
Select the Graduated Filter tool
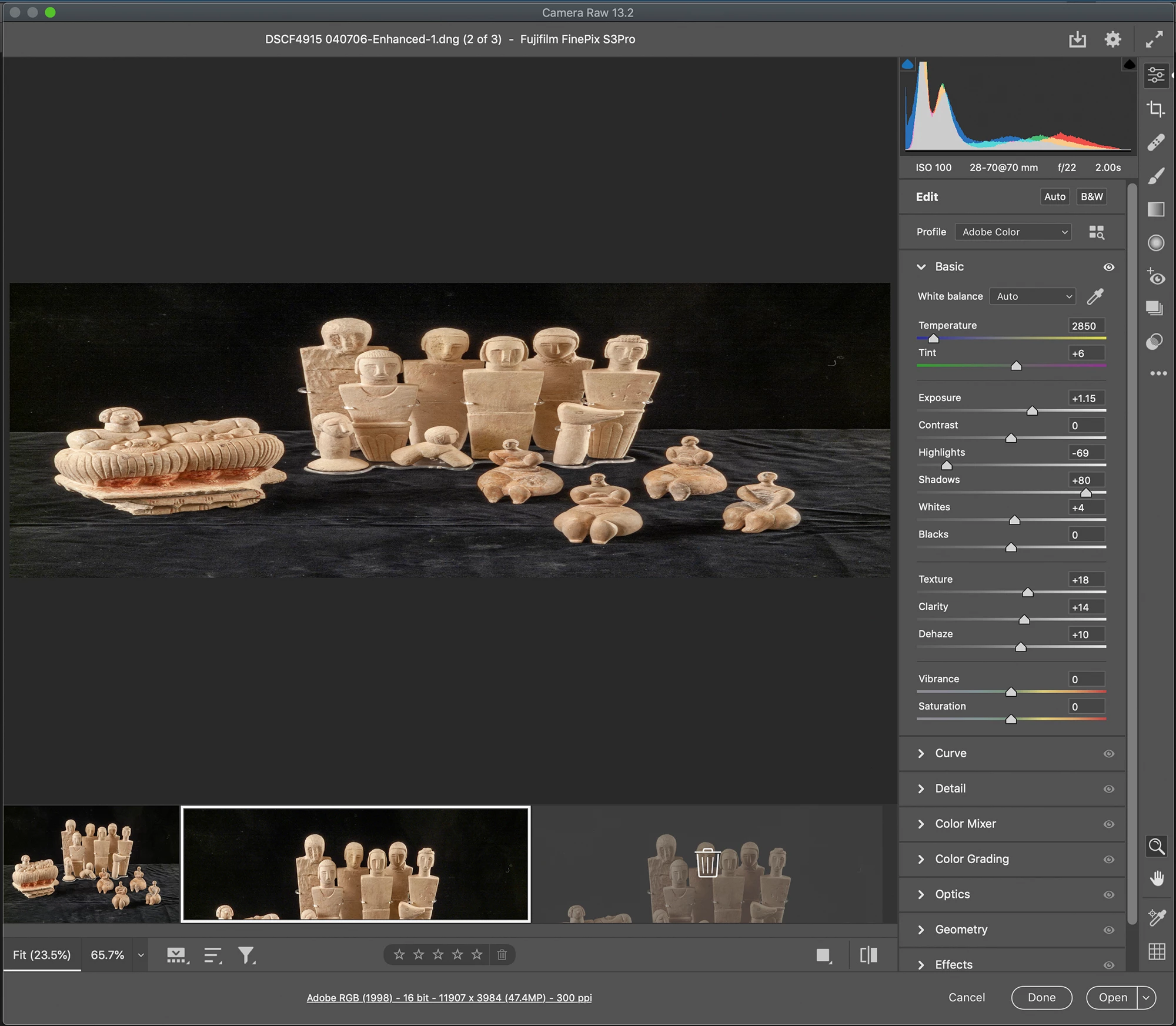coord(1155,209)
